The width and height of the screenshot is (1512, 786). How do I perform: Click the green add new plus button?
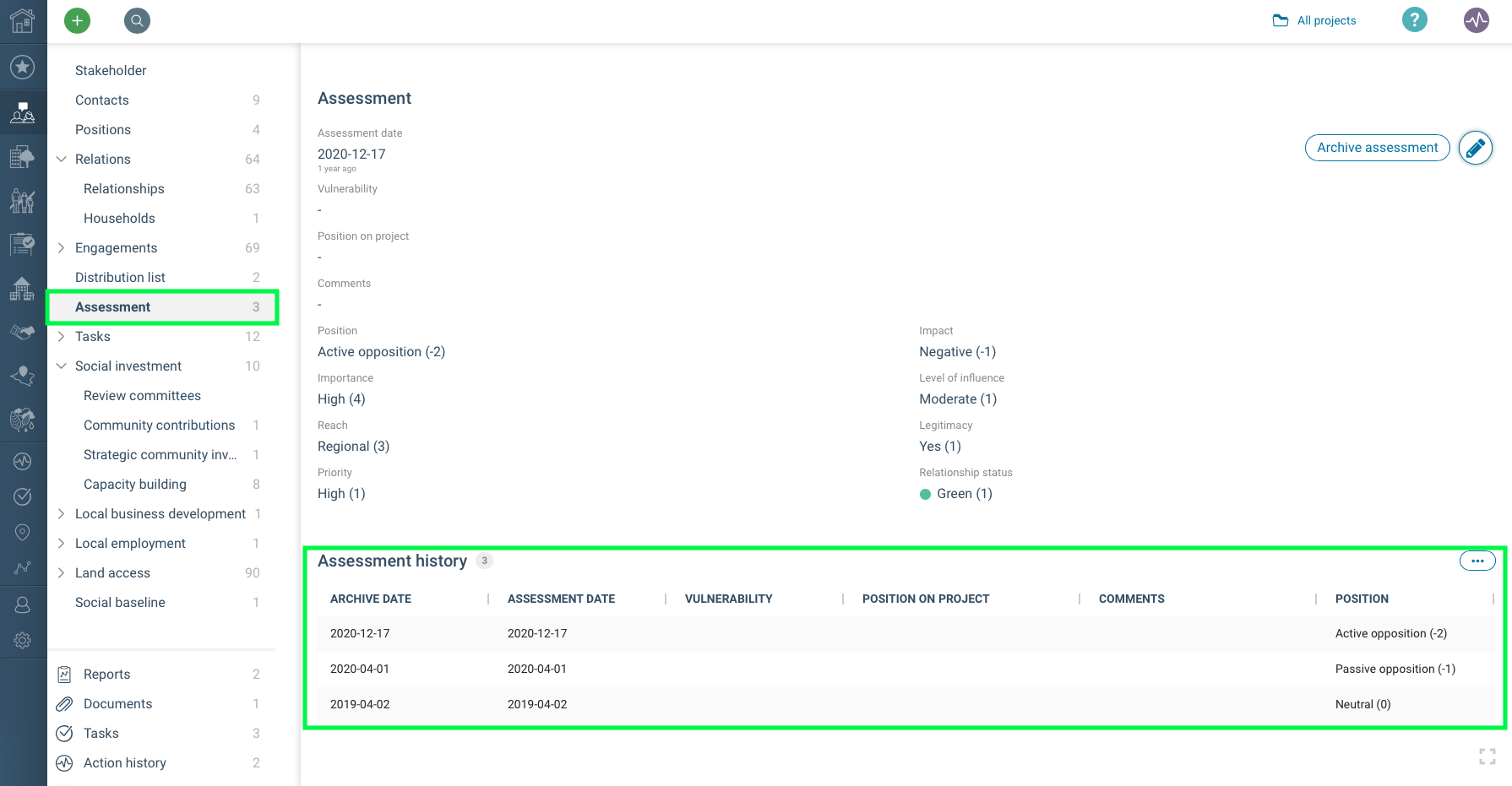click(x=77, y=20)
